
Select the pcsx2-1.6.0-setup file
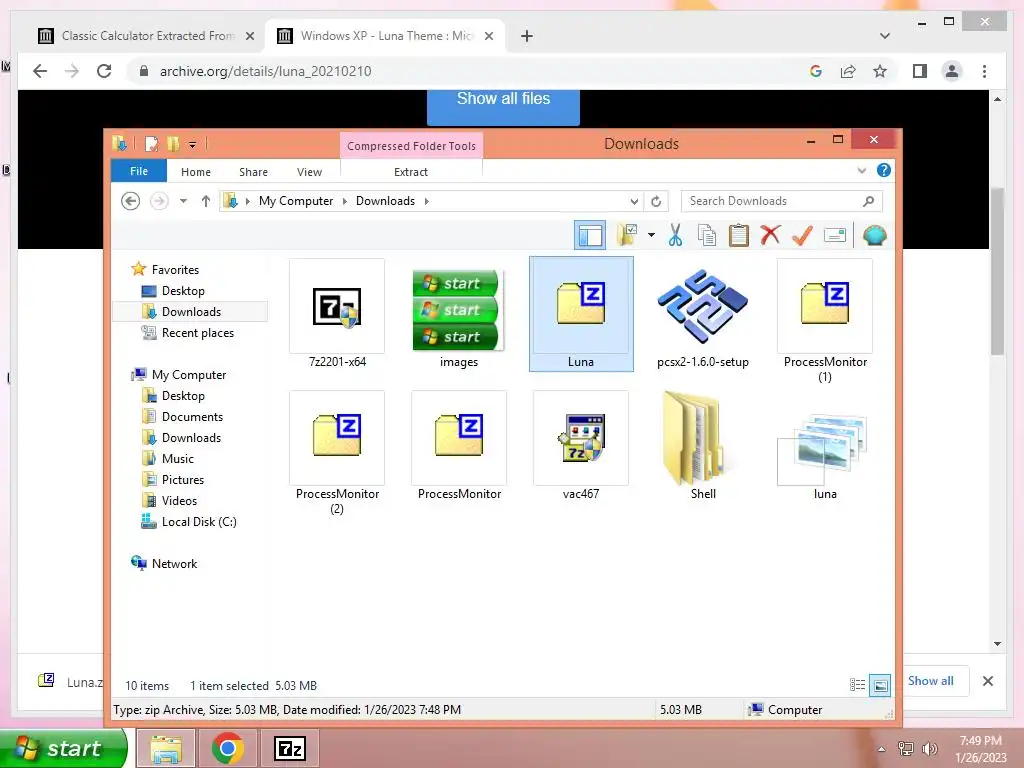(x=703, y=314)
